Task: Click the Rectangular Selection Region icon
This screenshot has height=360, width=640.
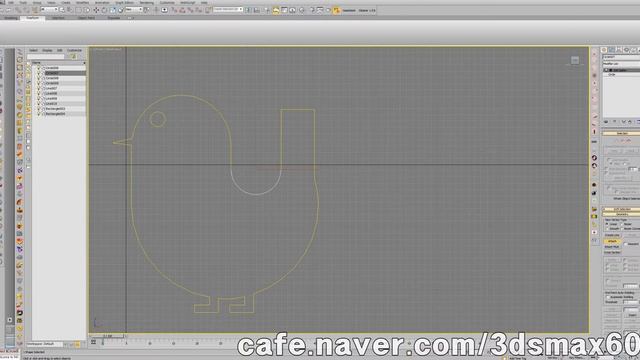Action: coord(78,10)
